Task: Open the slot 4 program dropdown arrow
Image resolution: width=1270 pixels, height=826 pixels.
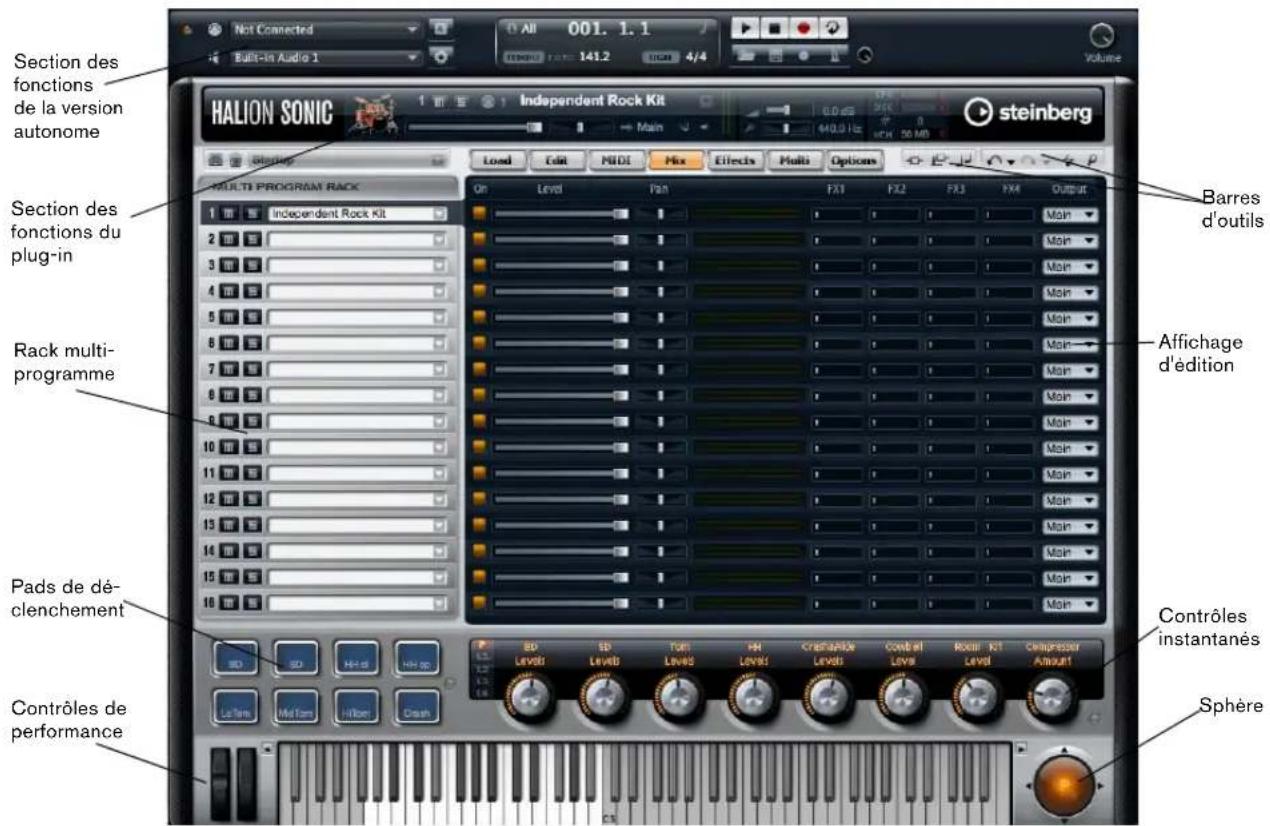Action: click(439, 291)
